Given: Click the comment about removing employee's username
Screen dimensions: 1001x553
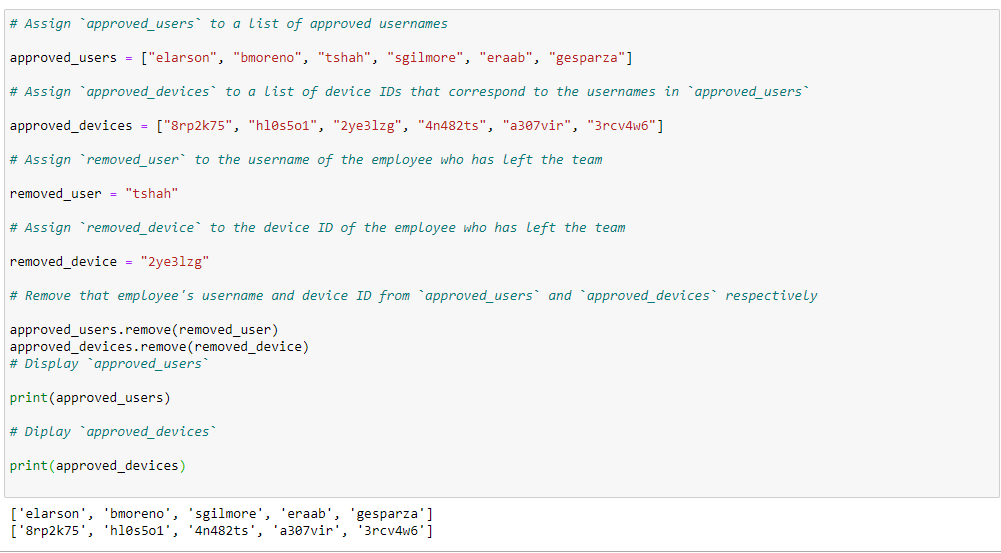Looking at the screenshot, I should (x=414, y=296).
